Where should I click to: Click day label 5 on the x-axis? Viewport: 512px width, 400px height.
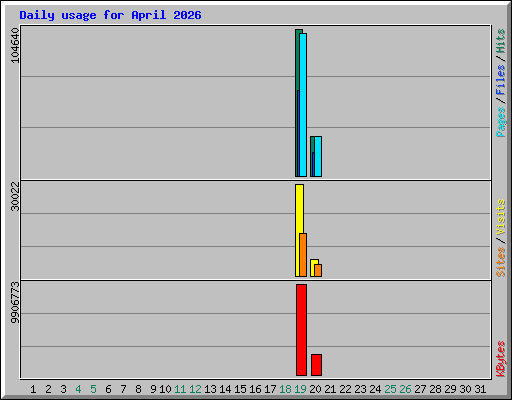coord(93,389)
